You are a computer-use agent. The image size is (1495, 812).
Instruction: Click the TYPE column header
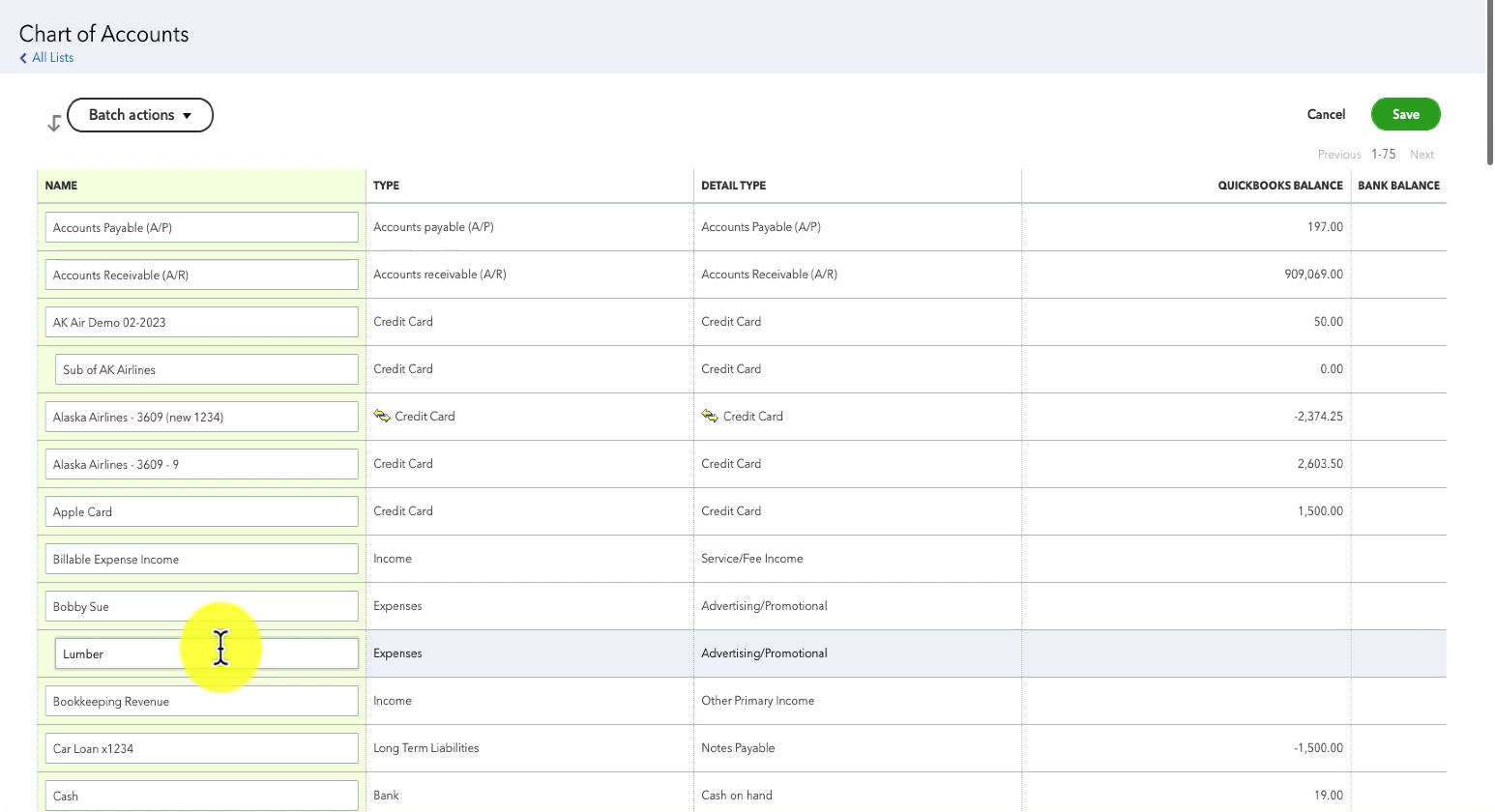click(x=386, y=186)
